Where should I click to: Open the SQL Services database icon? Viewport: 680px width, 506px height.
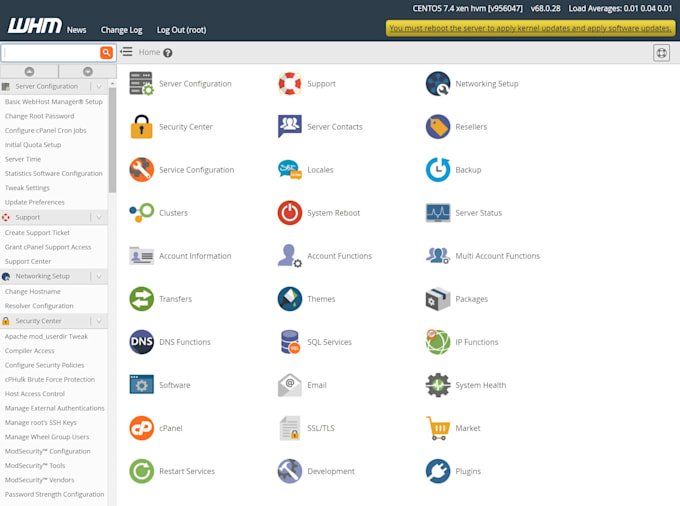[290, 342]
